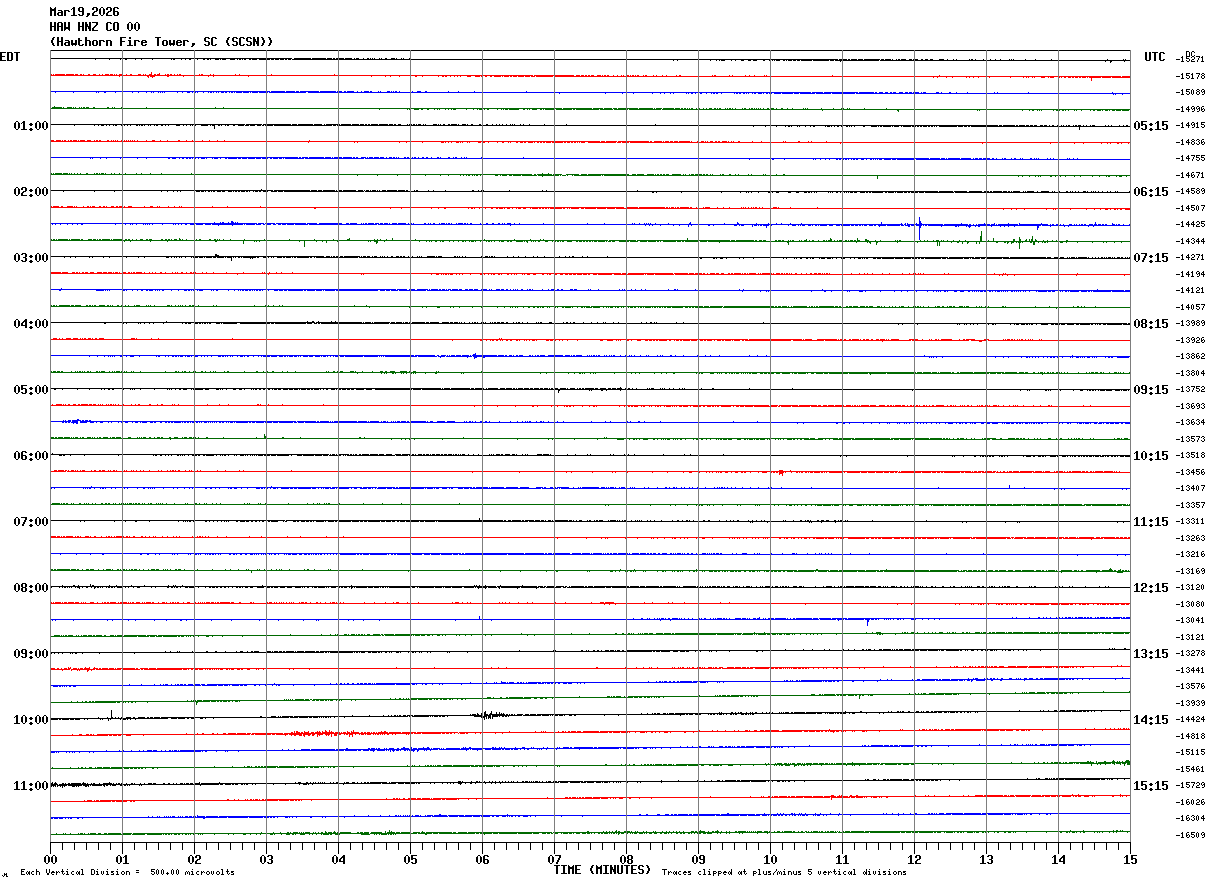
Task: Click the minute axis tick label "13"
Action: (x=986, y=859)
